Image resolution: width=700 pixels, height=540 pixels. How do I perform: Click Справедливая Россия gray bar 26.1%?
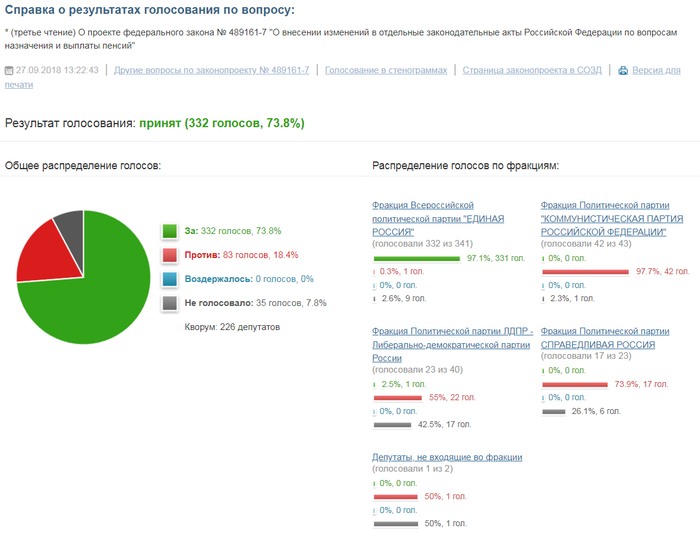(554, 411)
